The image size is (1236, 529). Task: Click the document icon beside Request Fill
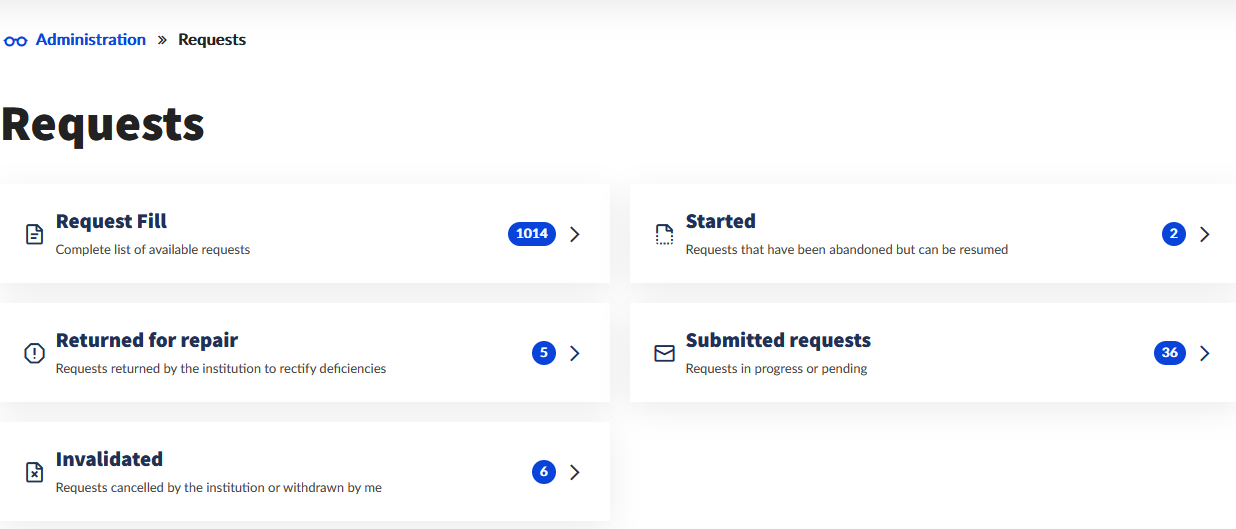34,234
